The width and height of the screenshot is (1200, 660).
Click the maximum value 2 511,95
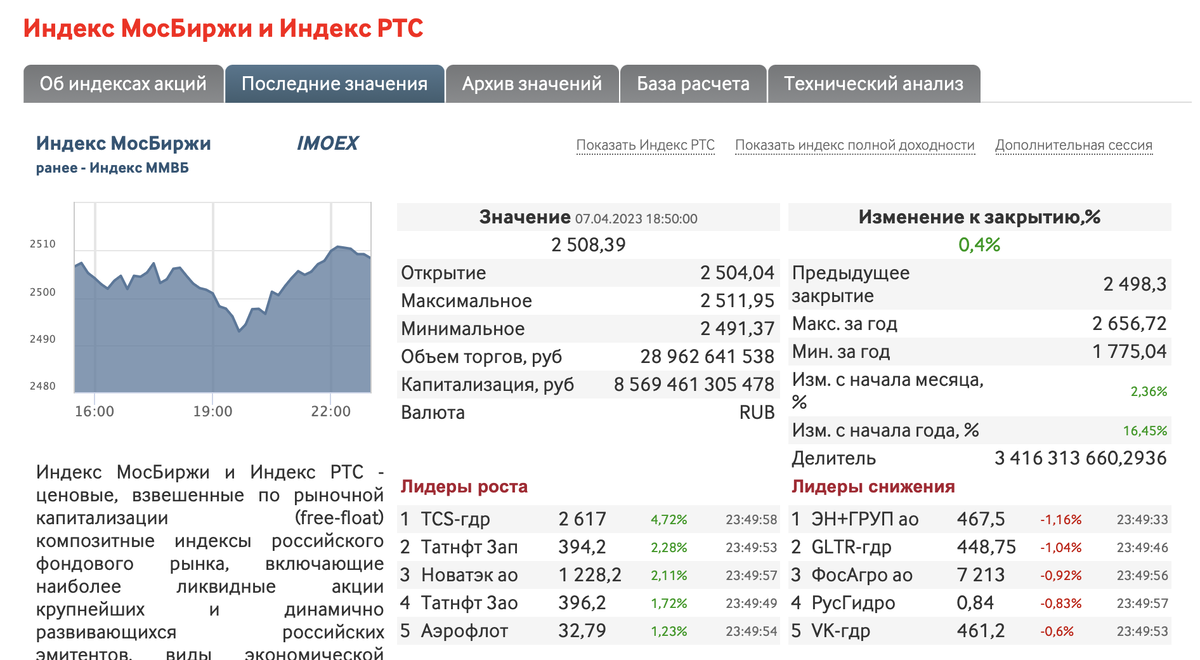[737, 300]
